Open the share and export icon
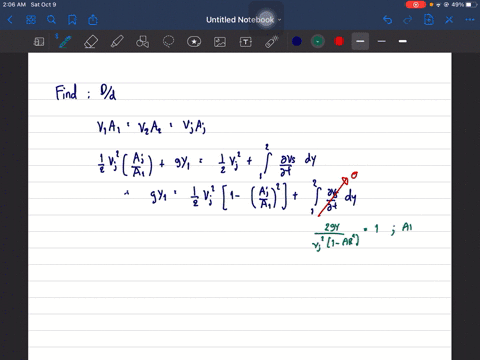Image resolution: width=480 pixels, height=360 pixels. [93, 20]
